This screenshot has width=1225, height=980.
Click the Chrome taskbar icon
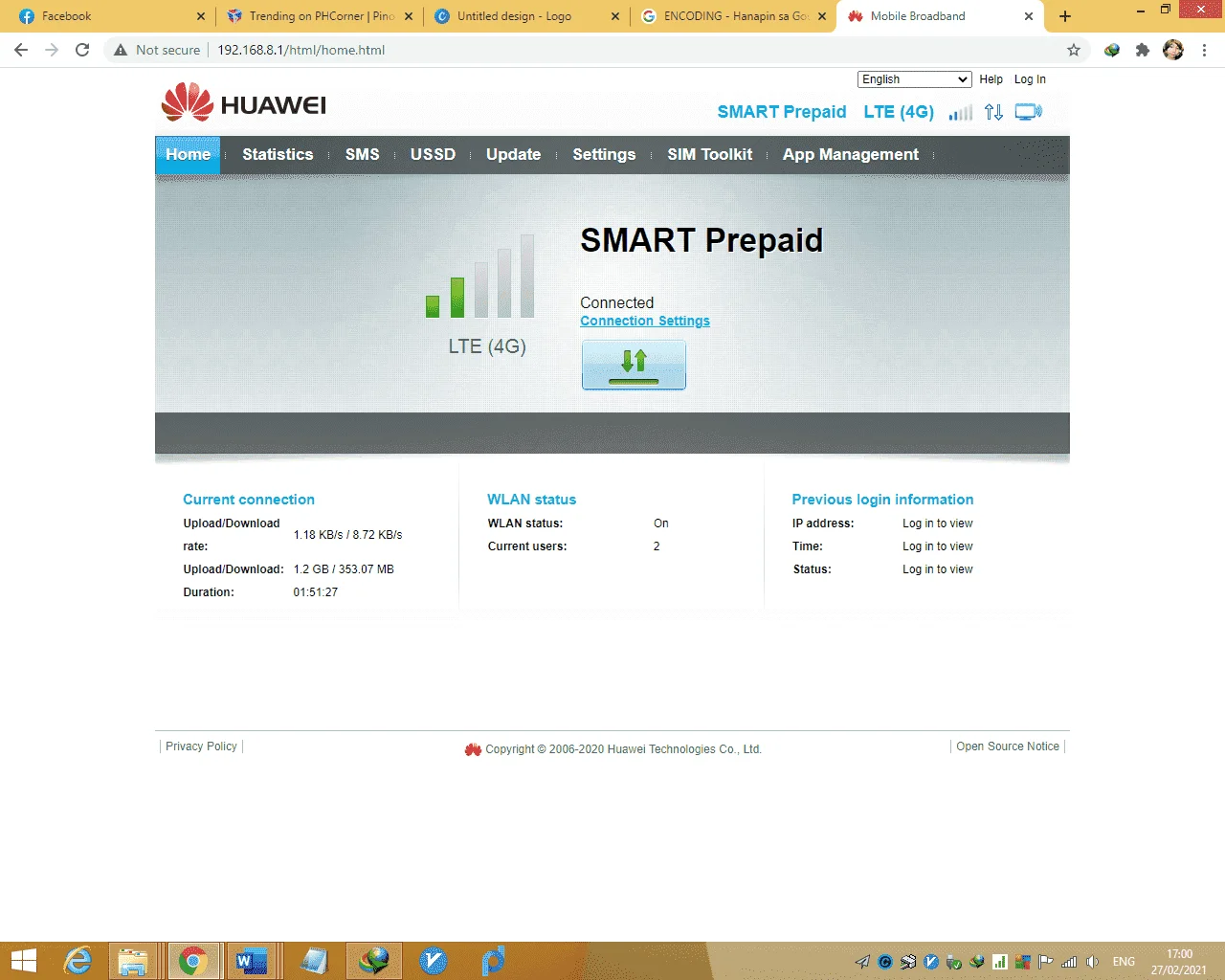tap(192, 961)
